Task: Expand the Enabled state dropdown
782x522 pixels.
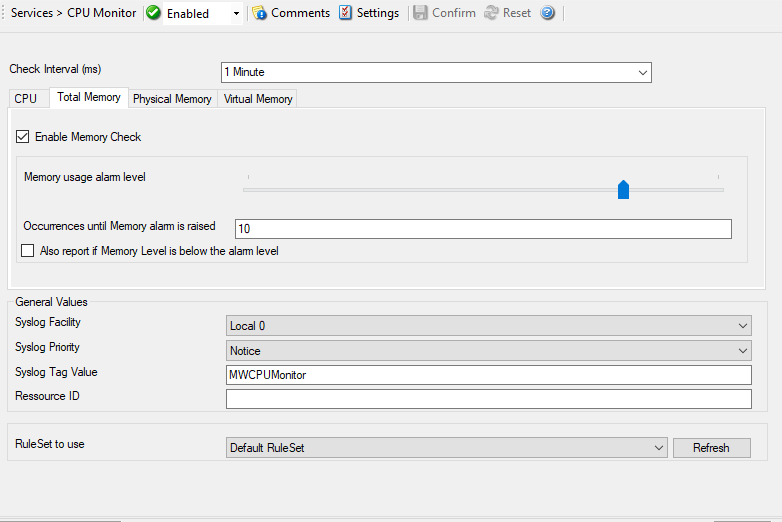Action: coord(236,14)
